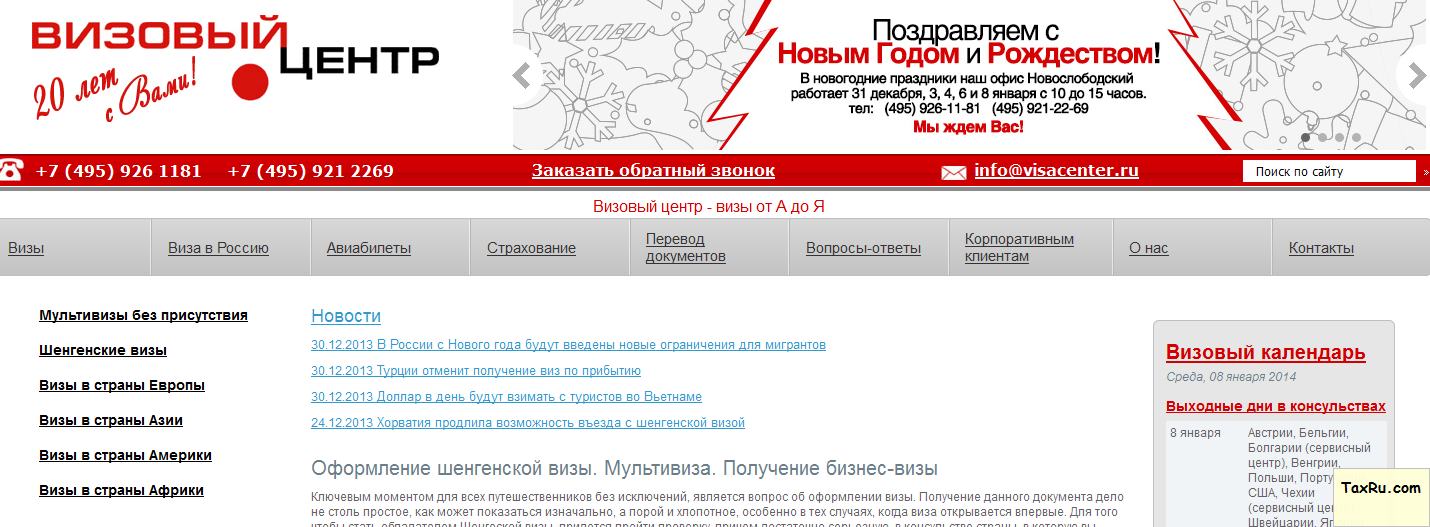Image resolution: width=1430 pixels, height=527 pixels.
Task: Advance to next banner slide arrow
Action: pos(1416,75)
